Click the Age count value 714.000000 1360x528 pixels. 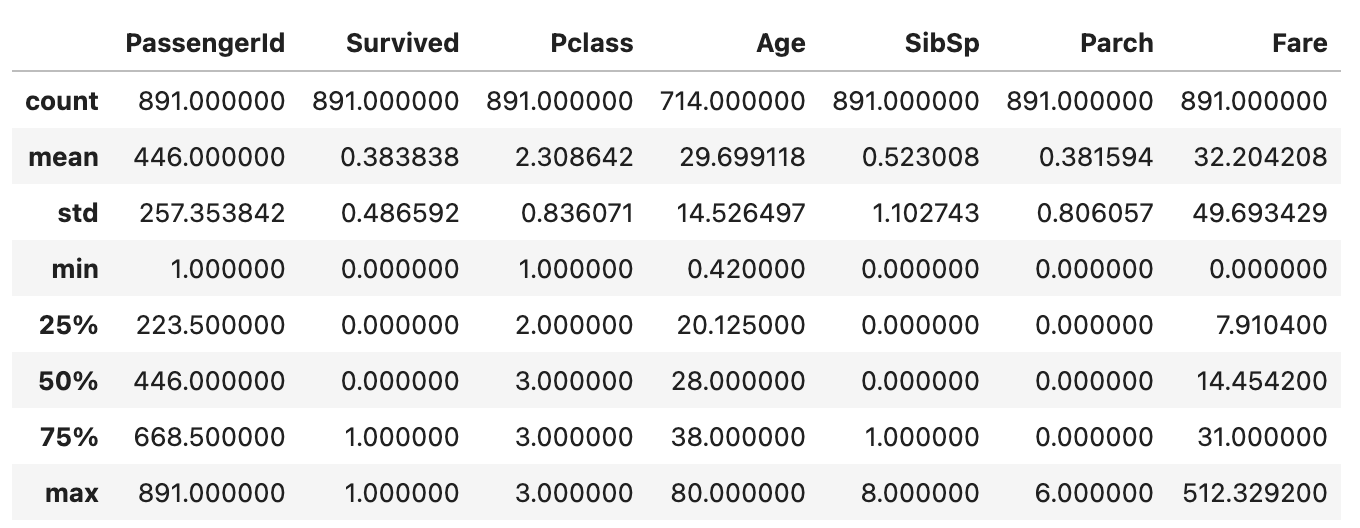click(732, 101)
